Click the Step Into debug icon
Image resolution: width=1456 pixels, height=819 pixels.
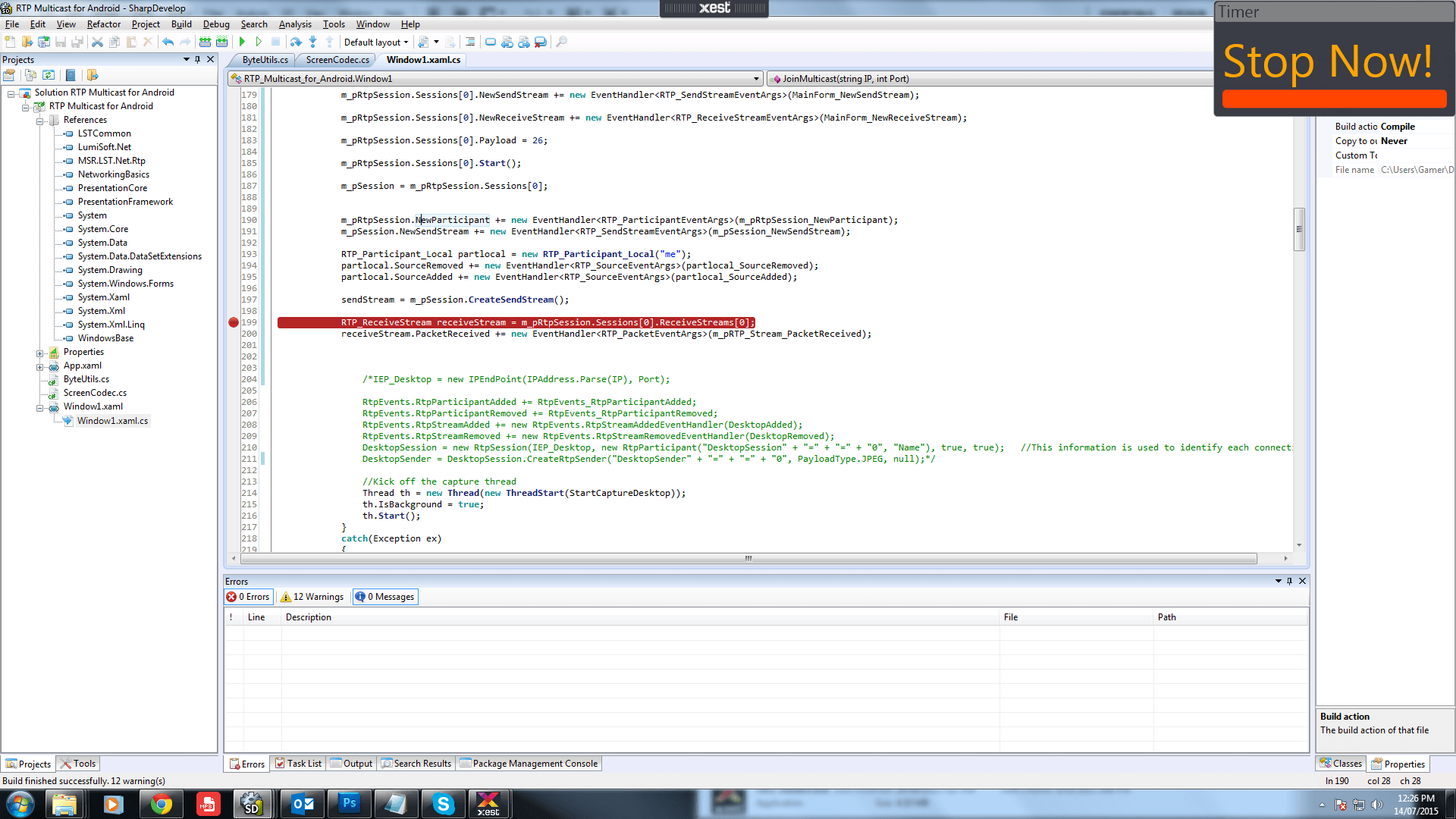[312, 42]
